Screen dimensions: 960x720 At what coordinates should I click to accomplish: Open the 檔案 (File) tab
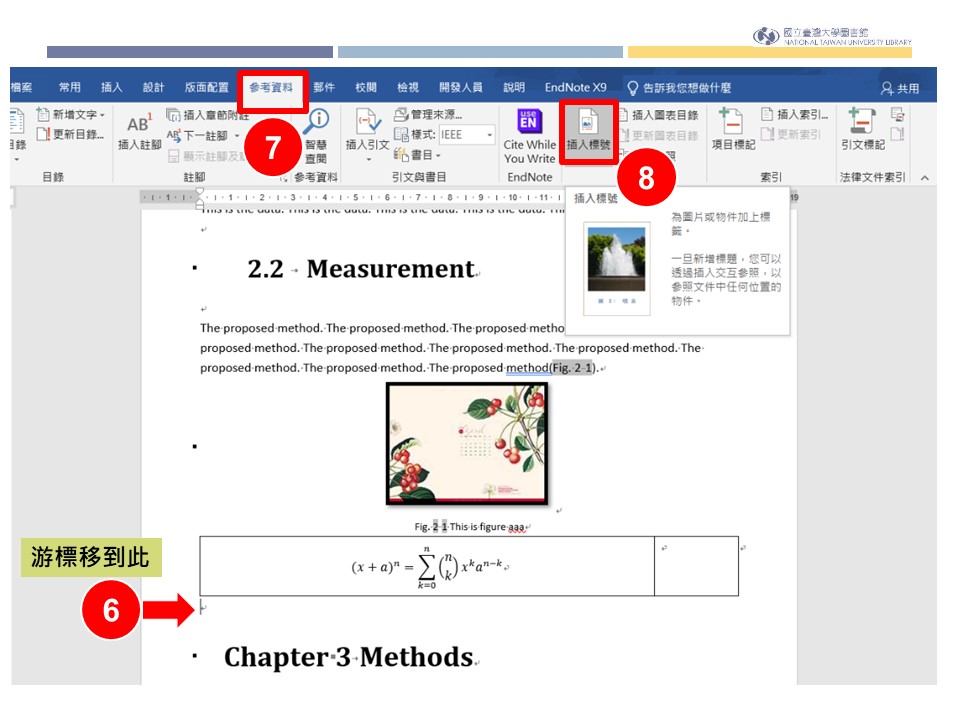(21, 88)
